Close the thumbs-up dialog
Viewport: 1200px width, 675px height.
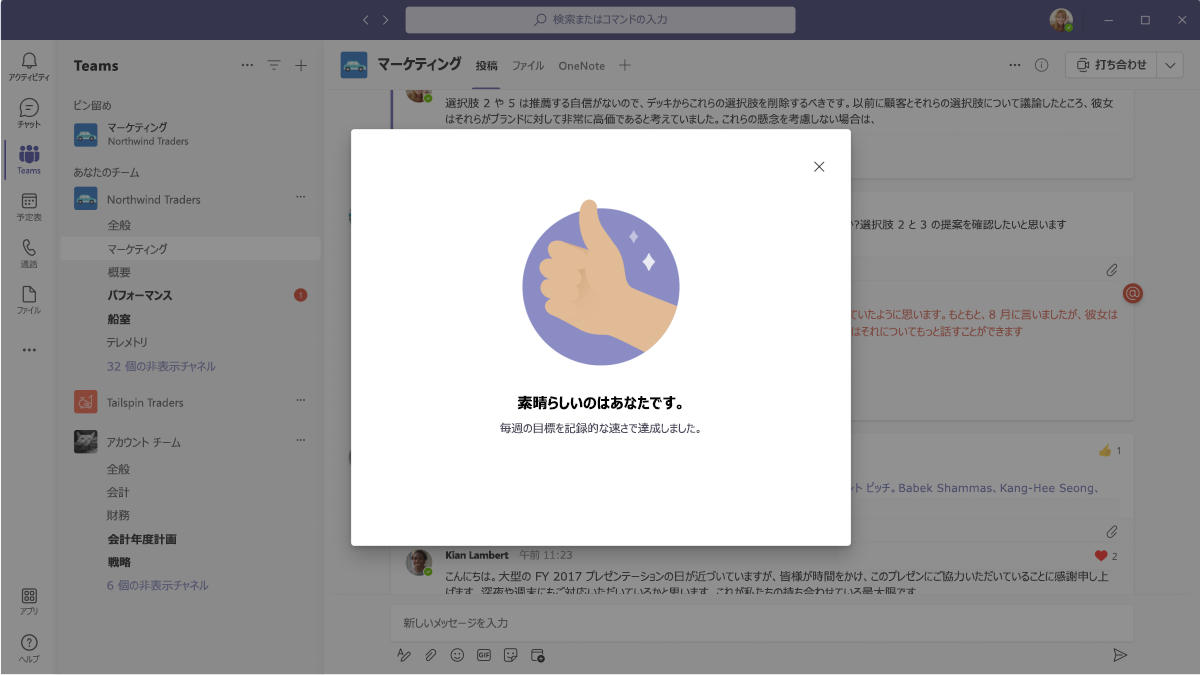819,167
